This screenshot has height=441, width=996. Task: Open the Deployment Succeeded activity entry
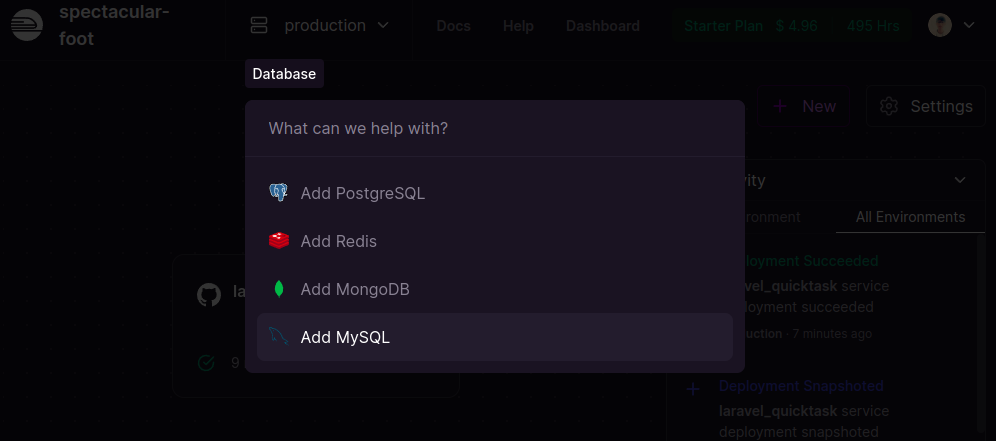pos(810,261)
